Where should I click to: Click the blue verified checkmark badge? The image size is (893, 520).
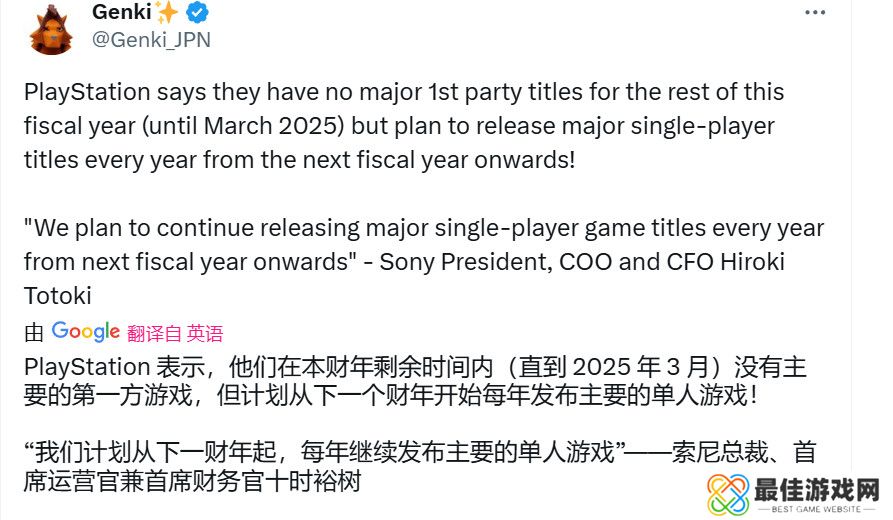click(197, 13)
